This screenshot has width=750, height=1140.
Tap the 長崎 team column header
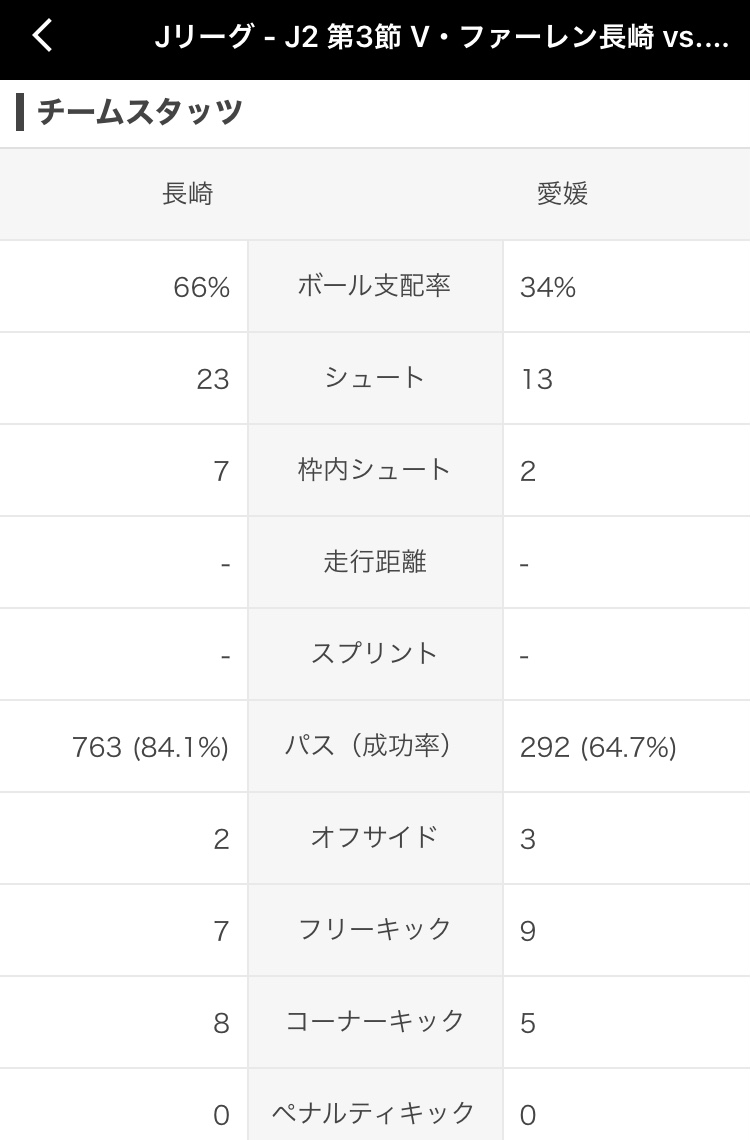tap(188, 194)
